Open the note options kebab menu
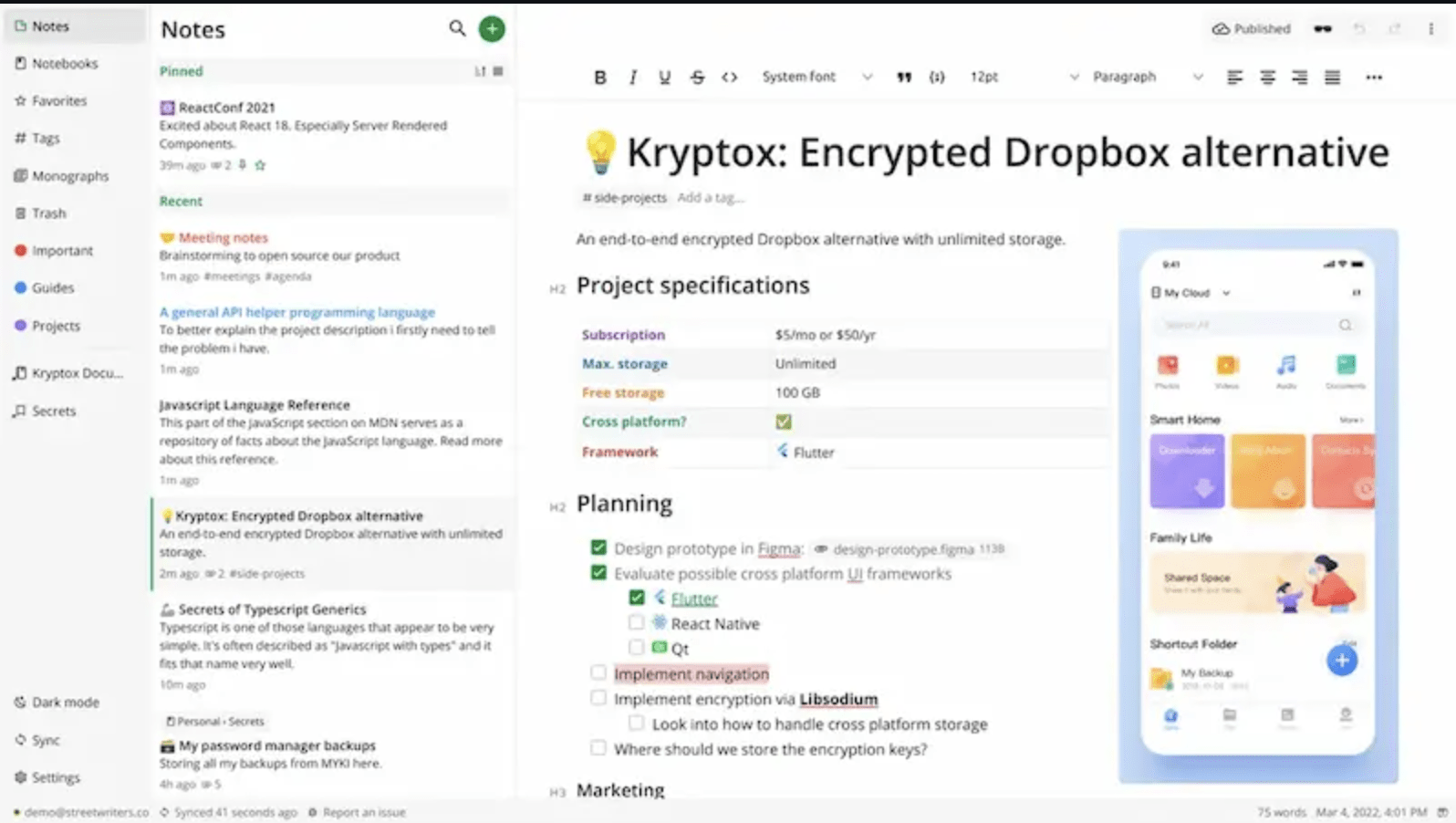Viewport: 1456px width, 823px height. click(1430, 29)
